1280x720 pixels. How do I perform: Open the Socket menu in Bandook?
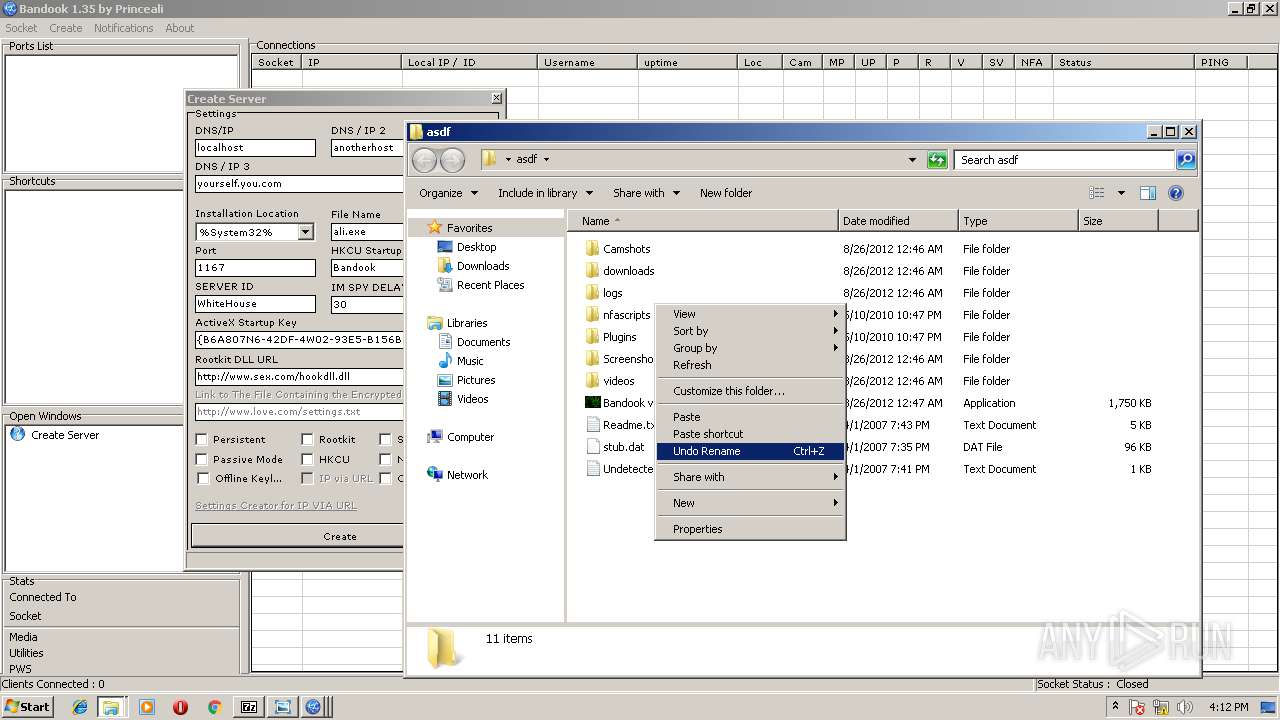(21, 28)
